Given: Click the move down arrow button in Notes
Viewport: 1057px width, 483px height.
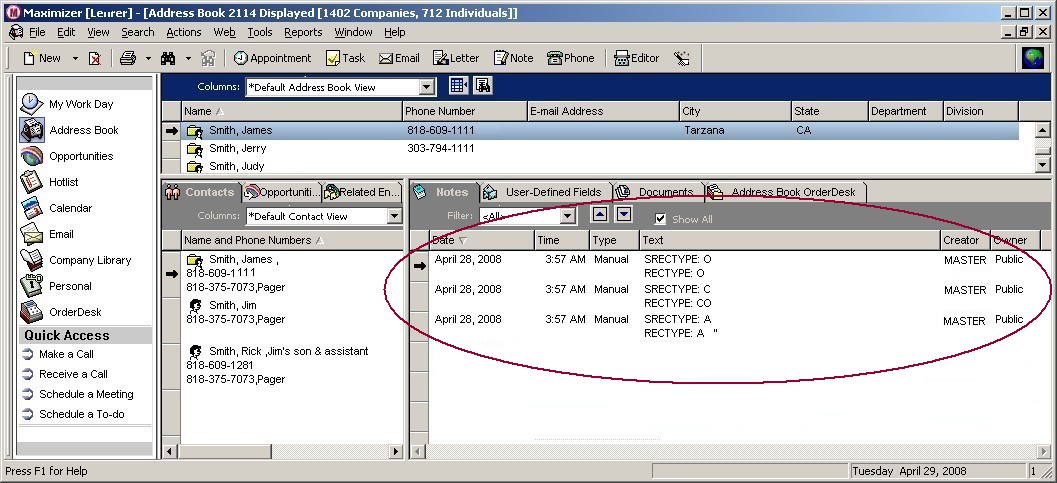Looking at the screenshot, I should pos(624,214).
